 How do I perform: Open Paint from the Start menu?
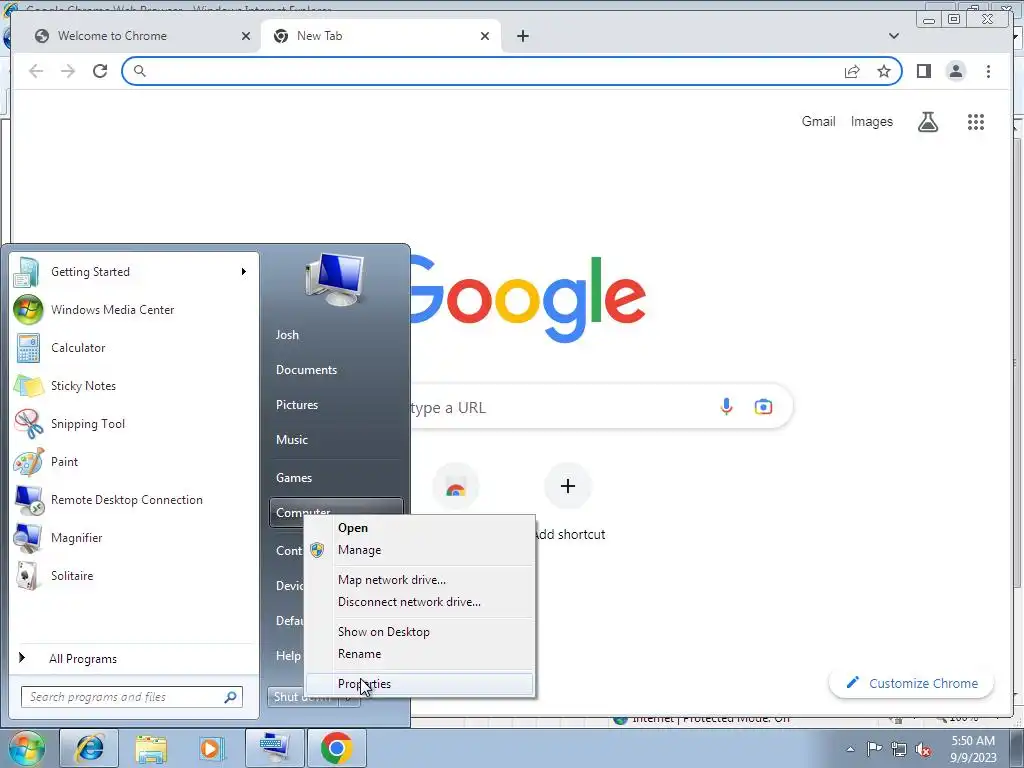(x=134, y=462)
